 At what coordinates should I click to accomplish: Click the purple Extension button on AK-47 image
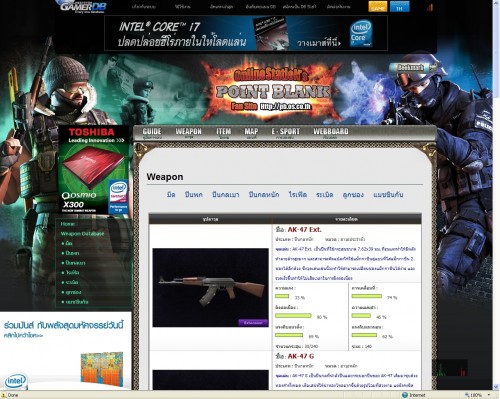pos(253,323)
